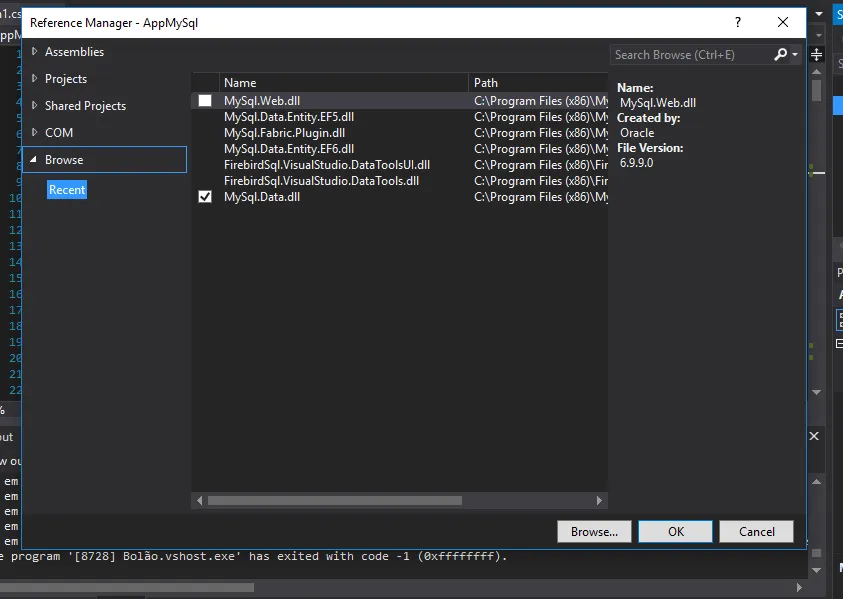
Task: Click horizontal scrollbar left arrow
Action: (x=200, y=501)
